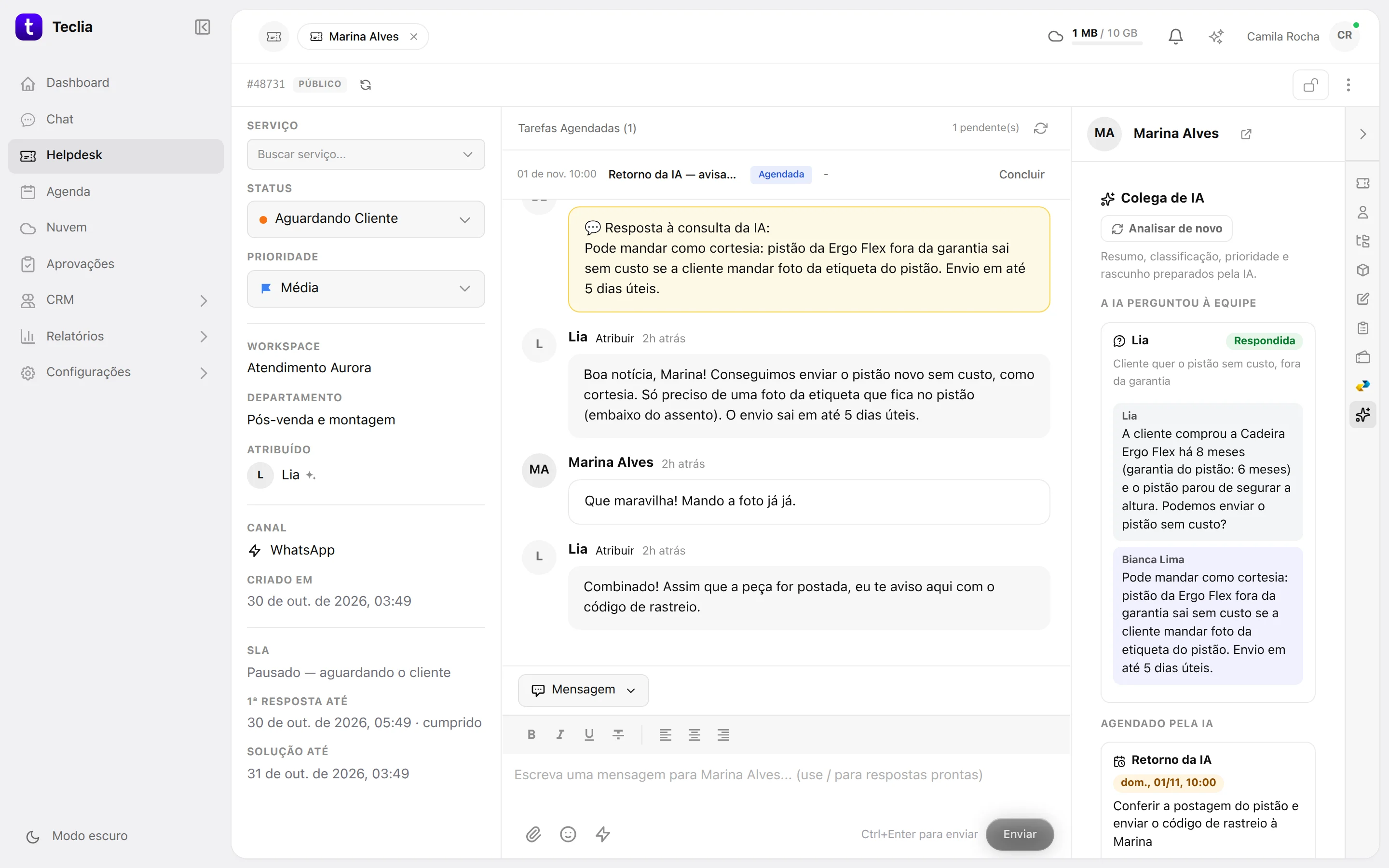Collapse the sidebar with the panel icon
Image resolution: width=1389 pixels, height=868 pixels.
click(202, 27)
